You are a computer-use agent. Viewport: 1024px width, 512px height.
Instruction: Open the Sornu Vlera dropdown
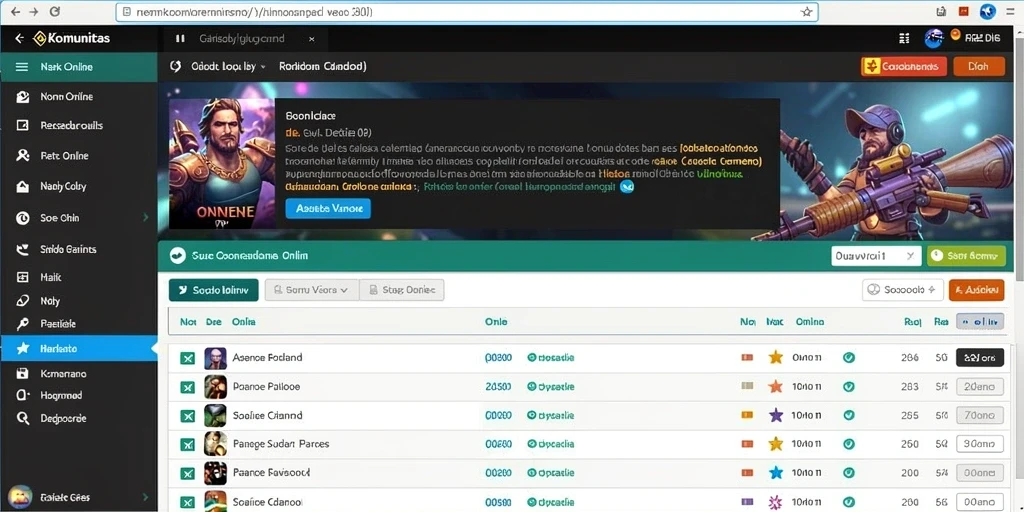(x=312, y=290)
